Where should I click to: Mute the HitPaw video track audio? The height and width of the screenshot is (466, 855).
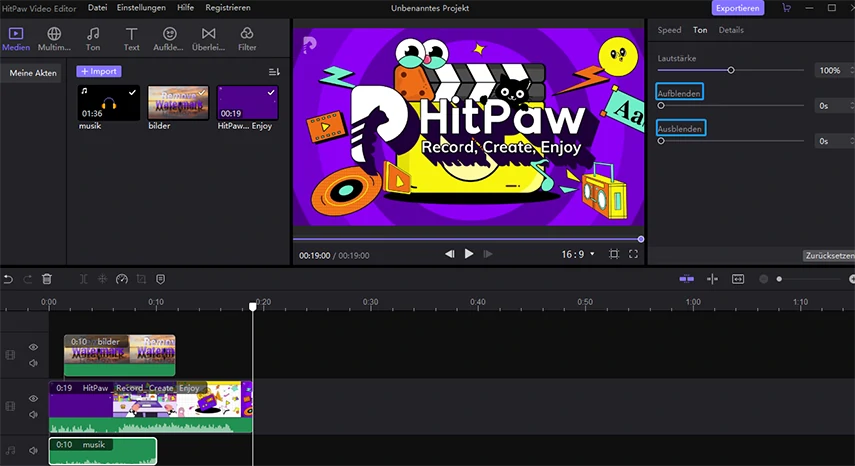click(33, 415)
